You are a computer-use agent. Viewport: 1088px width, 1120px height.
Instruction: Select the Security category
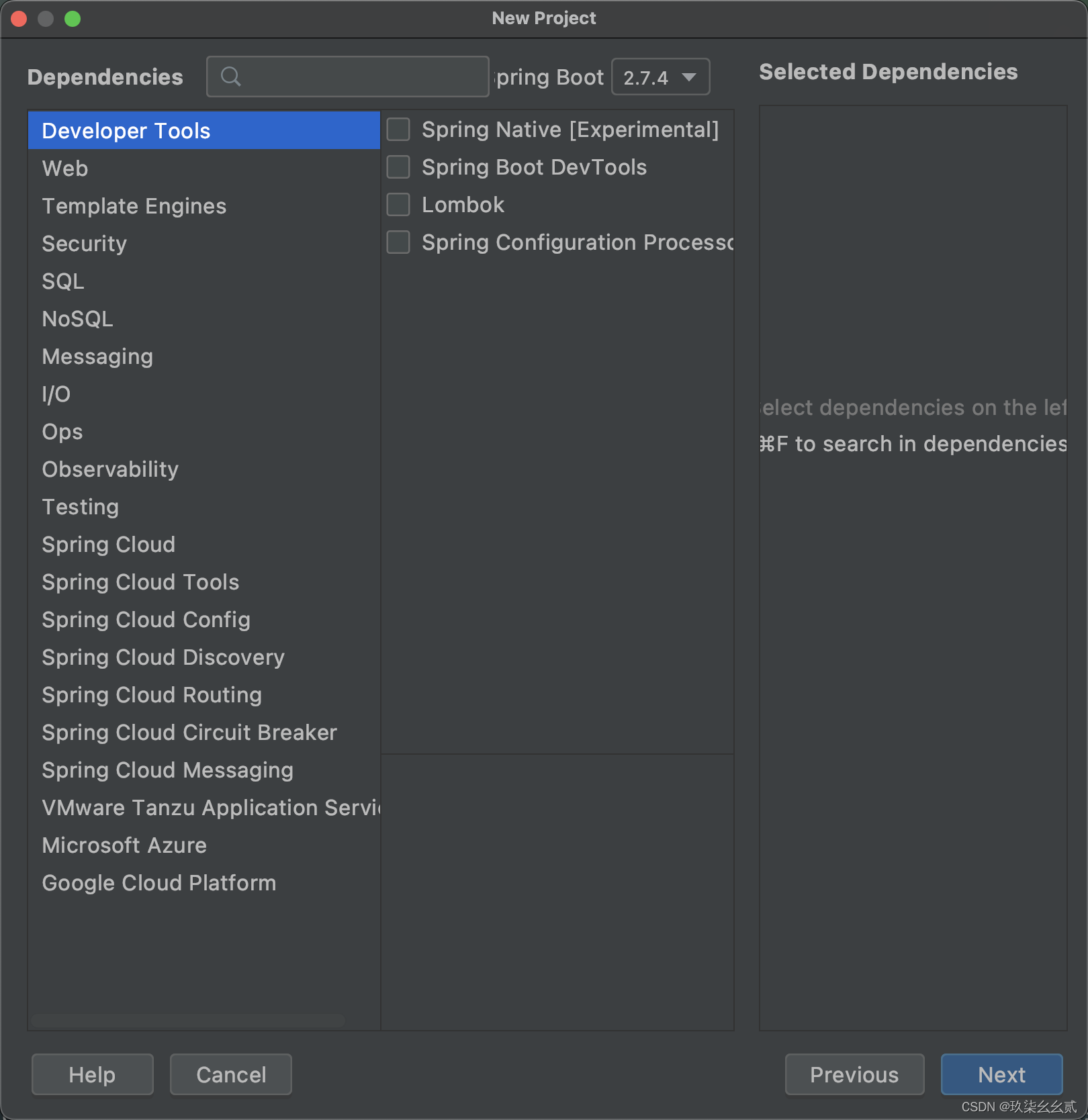[84, 243]
